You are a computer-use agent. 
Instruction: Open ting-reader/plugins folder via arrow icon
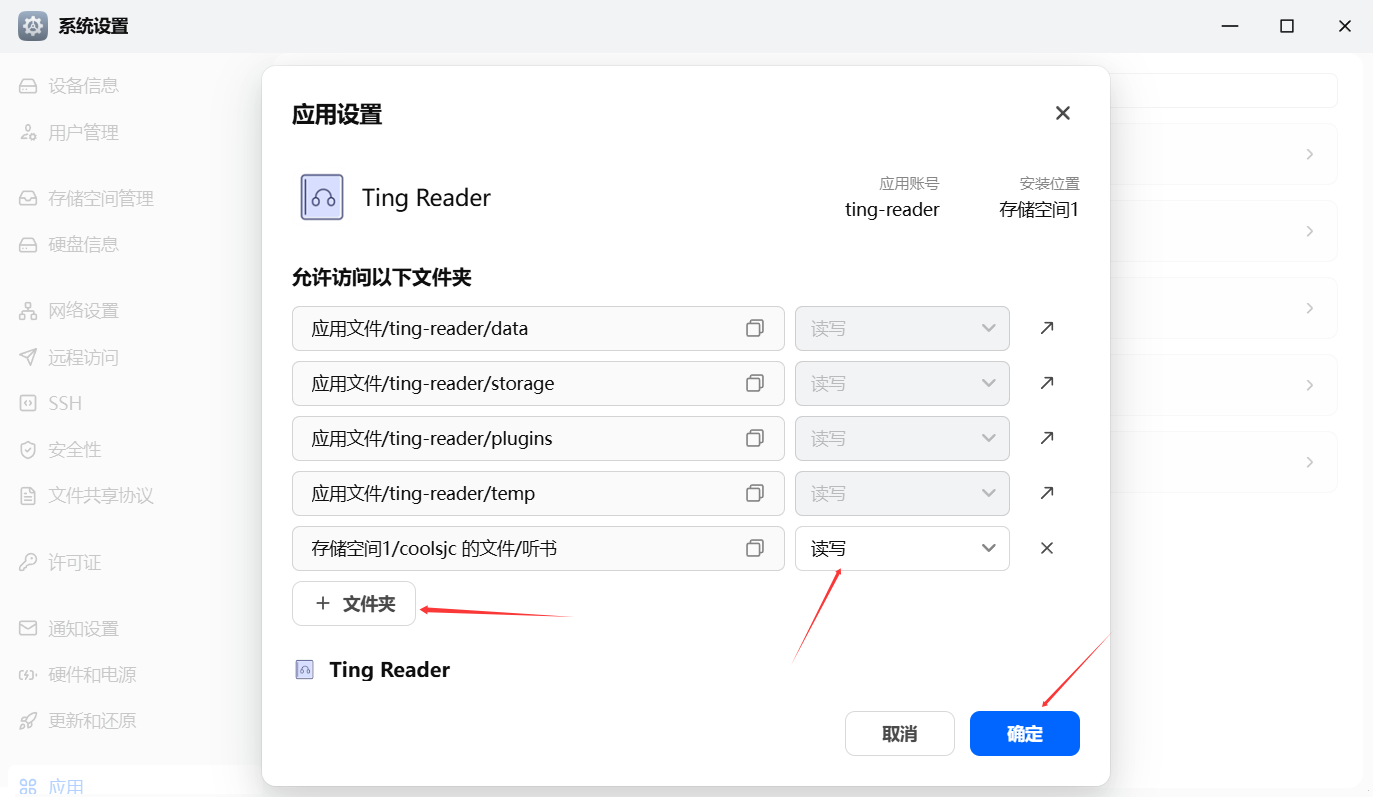pos(1047,438)
